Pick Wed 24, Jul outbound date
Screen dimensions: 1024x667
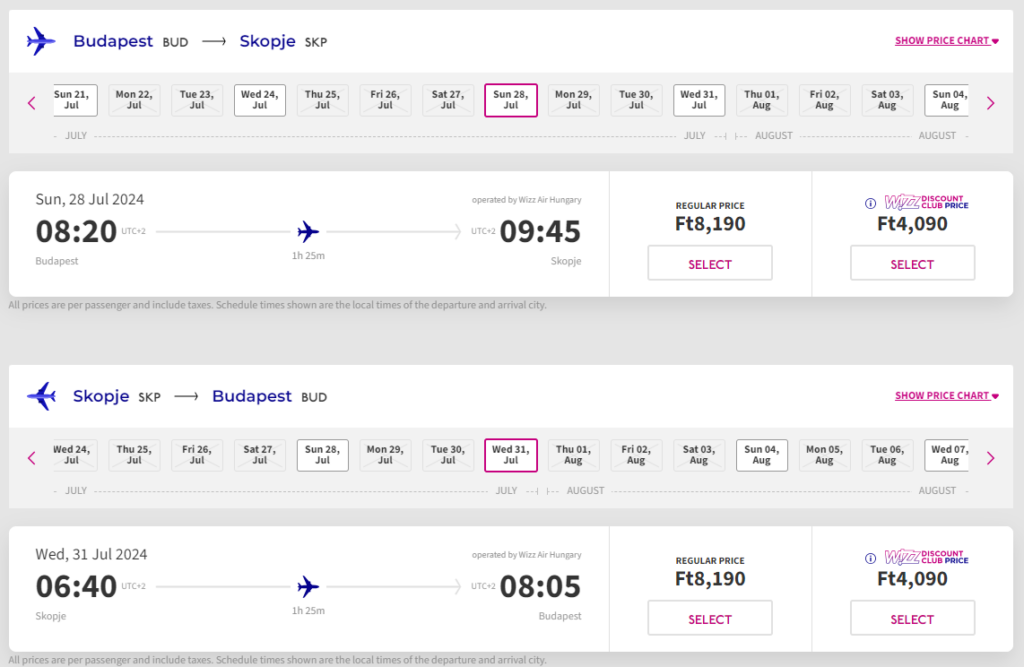coord(260,100)
